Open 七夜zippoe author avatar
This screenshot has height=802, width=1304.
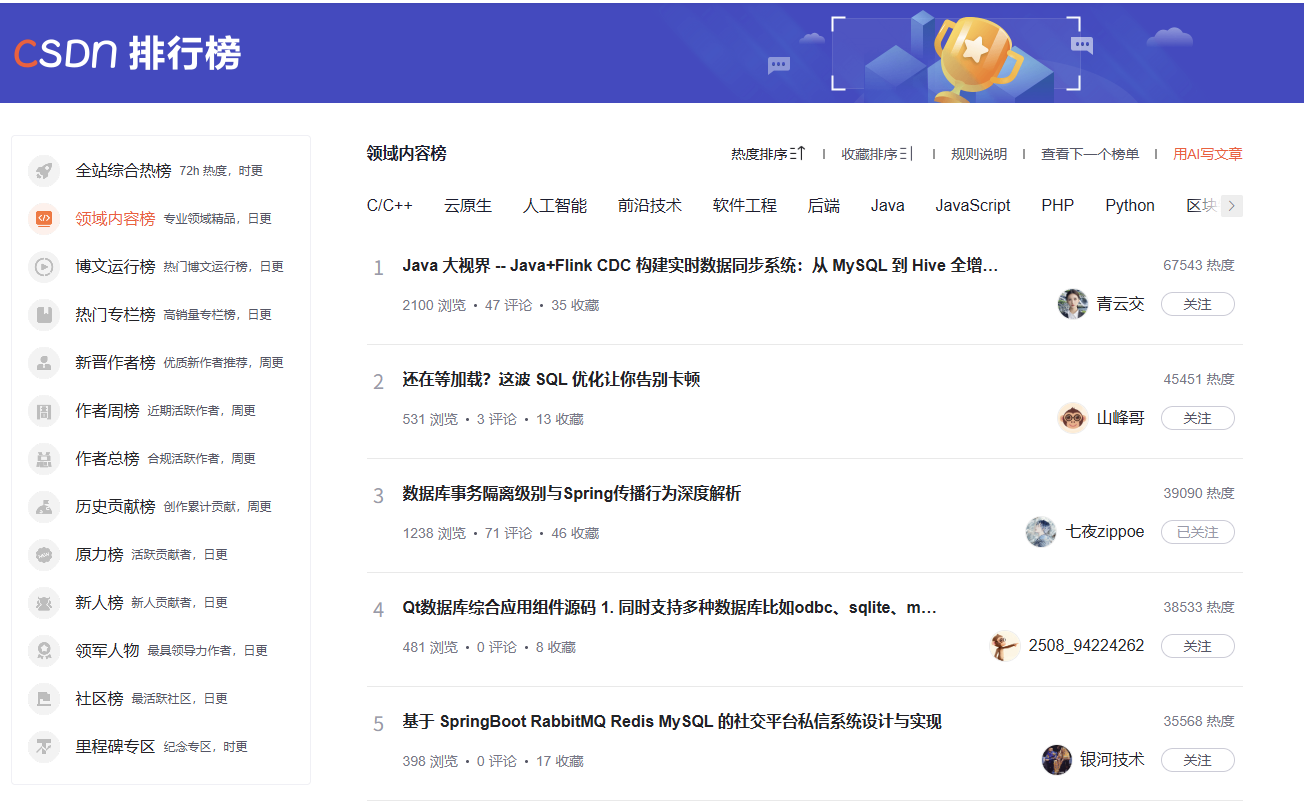[x=1041, y=532]
